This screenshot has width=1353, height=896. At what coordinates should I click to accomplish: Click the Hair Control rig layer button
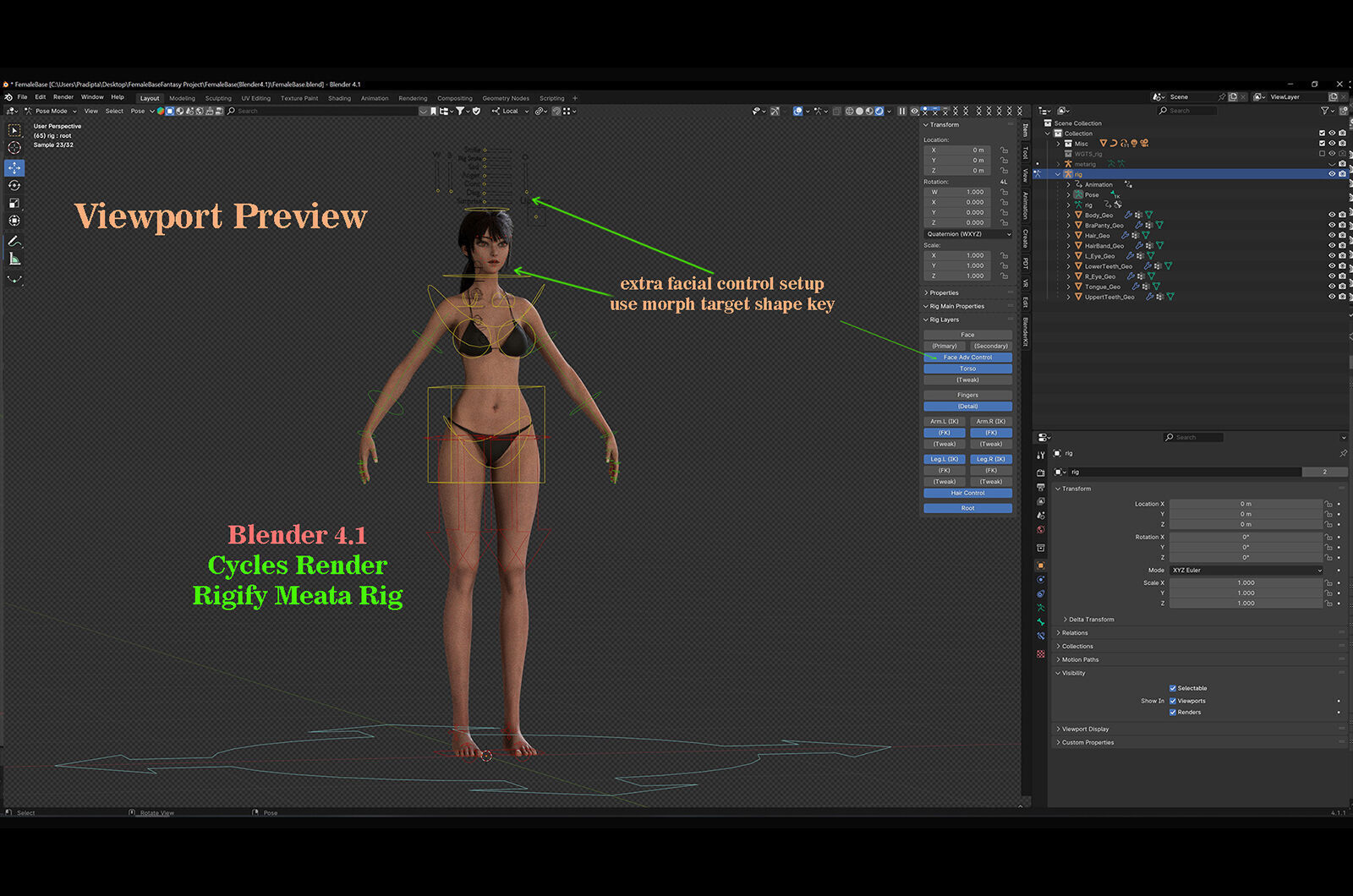click(967, 493)
